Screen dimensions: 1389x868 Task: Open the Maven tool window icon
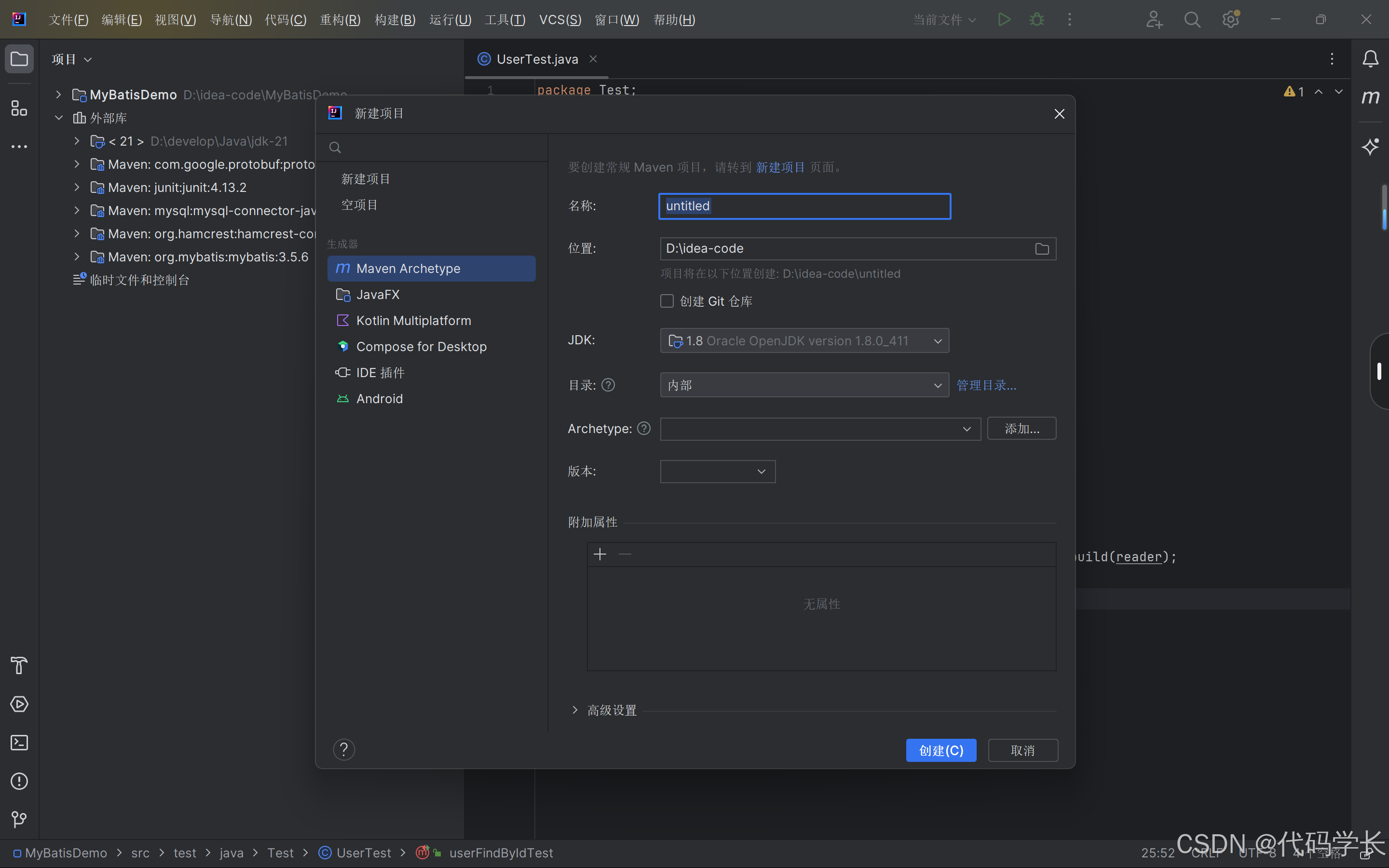[x=1371, y=97]
